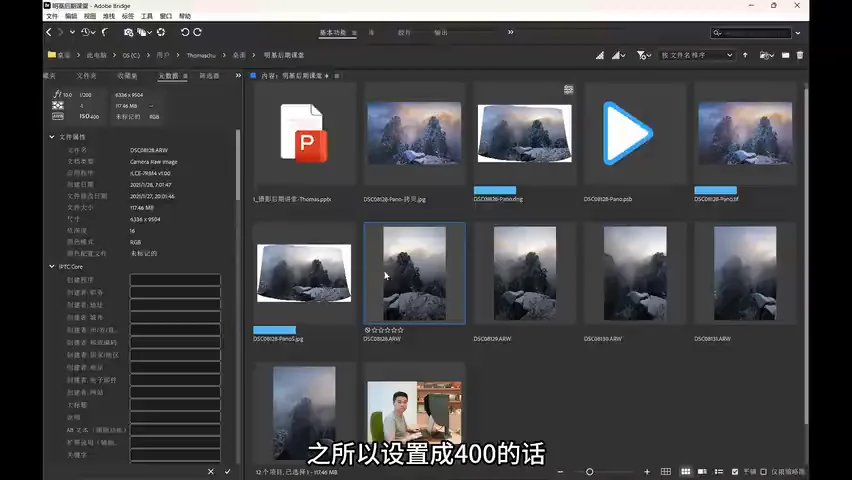Adjust the thumbnail size slider handle
Image resolution: width=852 pixels, height=480 pixels.
[x=590, y=472]
